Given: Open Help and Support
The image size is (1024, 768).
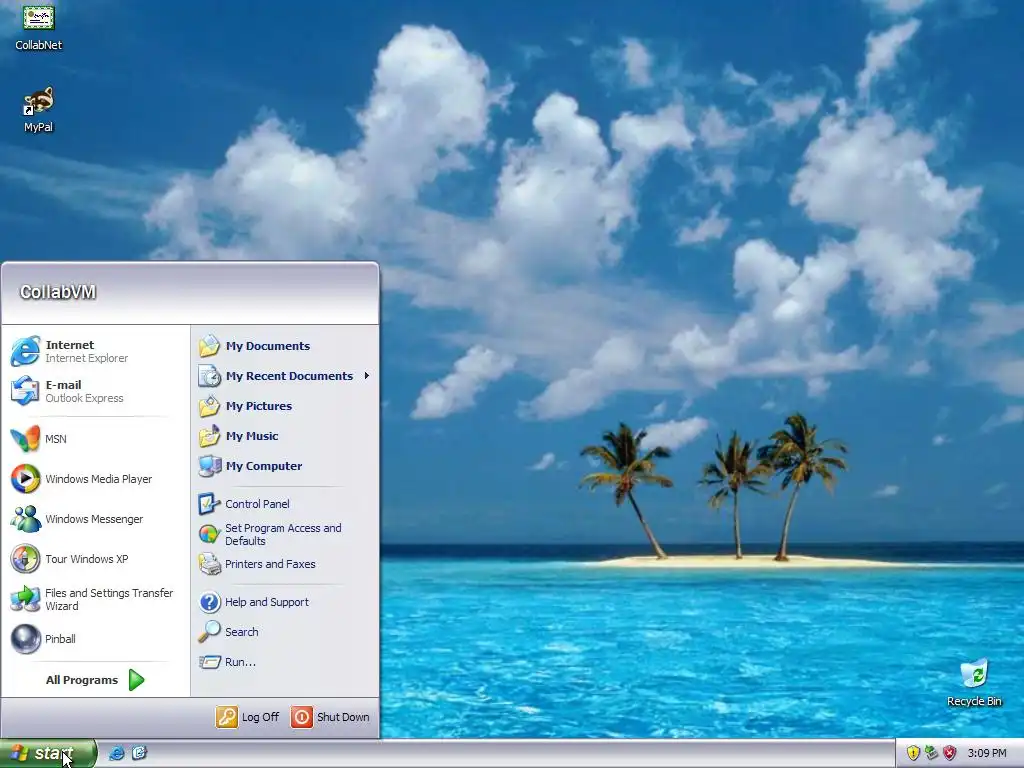Looking at the screenshot, I should [x=285, y=601].
